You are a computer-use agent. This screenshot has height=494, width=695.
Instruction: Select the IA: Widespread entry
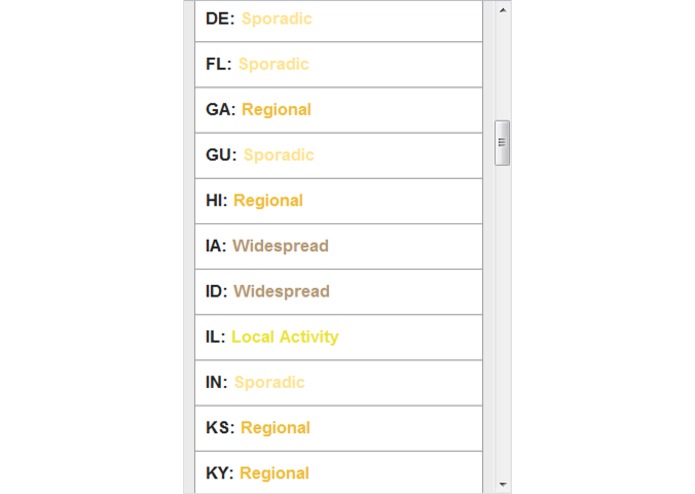click(339, 247)
